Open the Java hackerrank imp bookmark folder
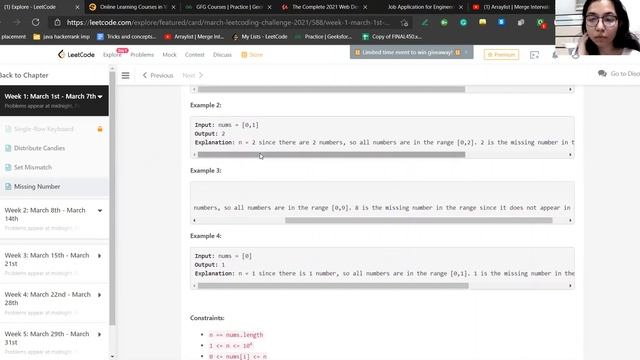 pos(62,37)
